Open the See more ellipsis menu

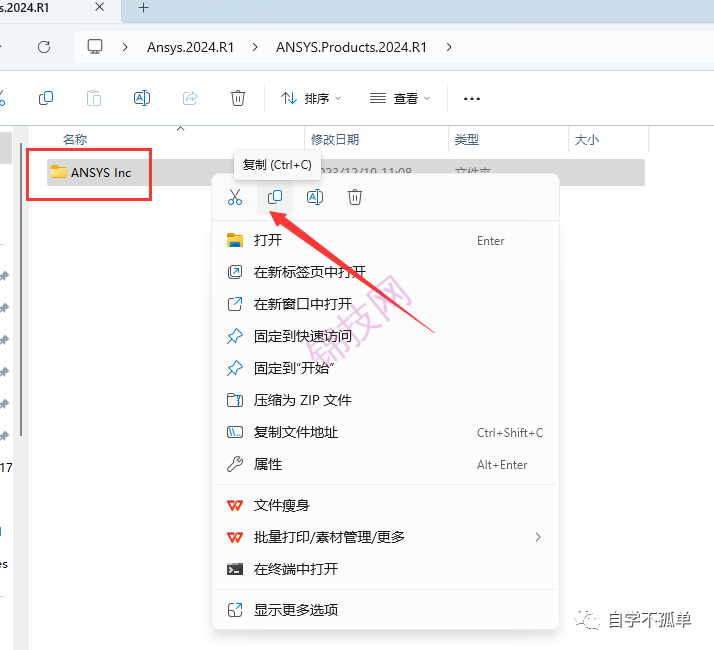471,98
